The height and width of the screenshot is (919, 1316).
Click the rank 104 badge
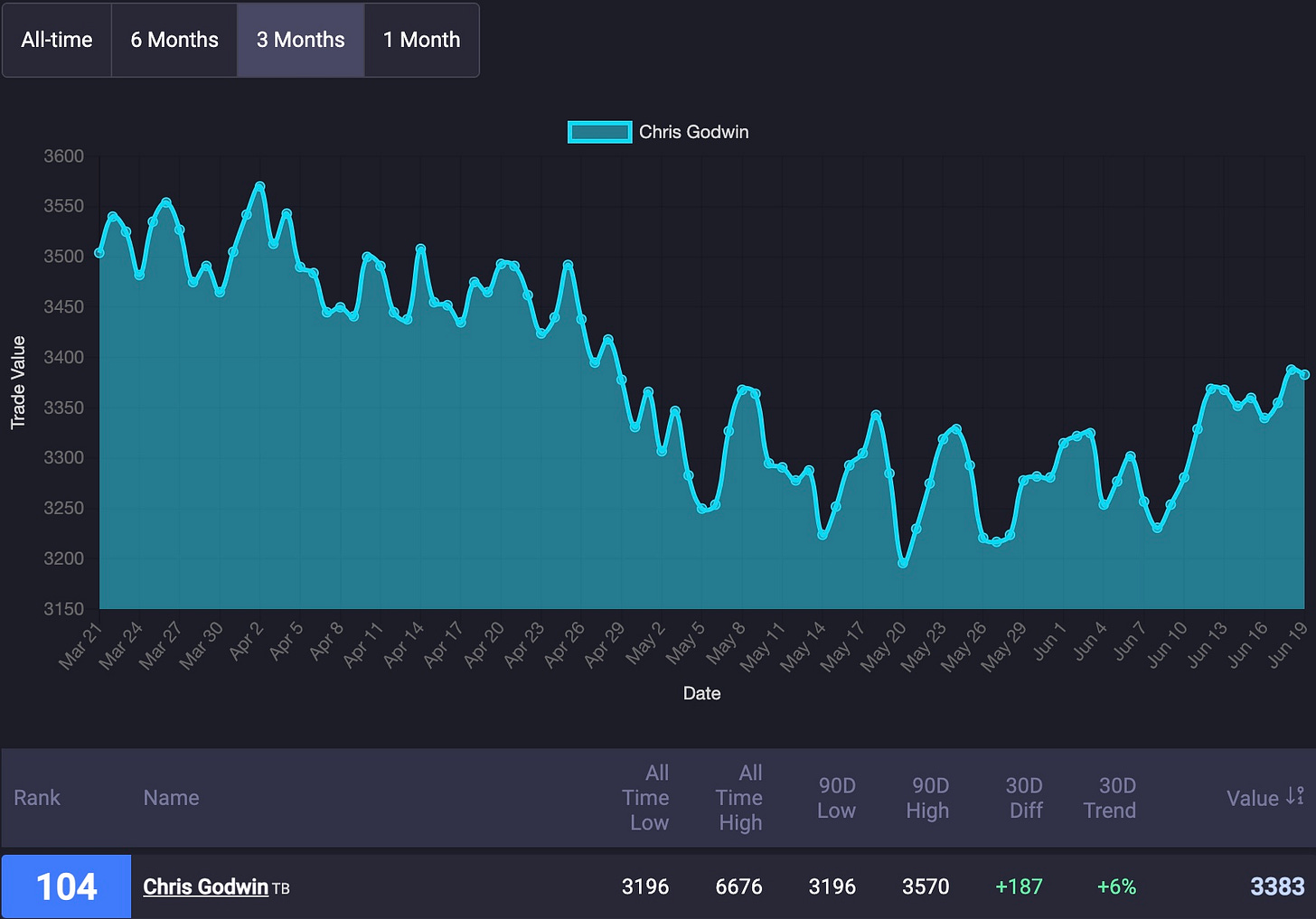click(66, 886)
